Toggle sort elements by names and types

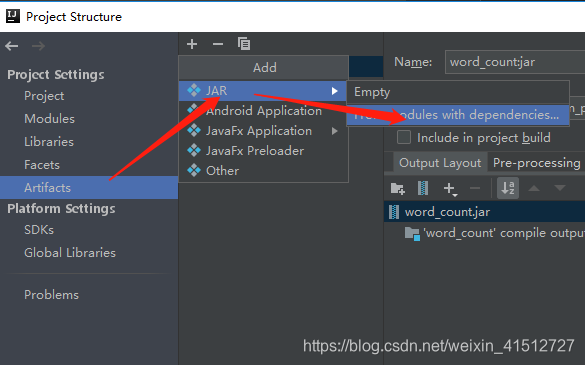tap(508, 188)
